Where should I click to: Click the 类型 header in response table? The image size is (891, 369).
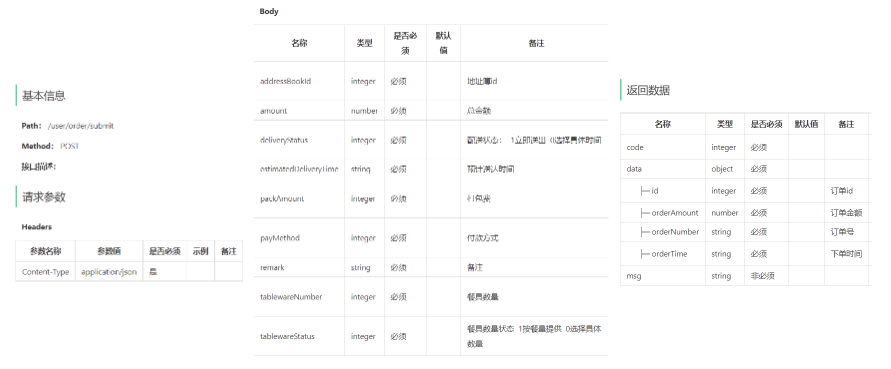click(x=725, y=124)
